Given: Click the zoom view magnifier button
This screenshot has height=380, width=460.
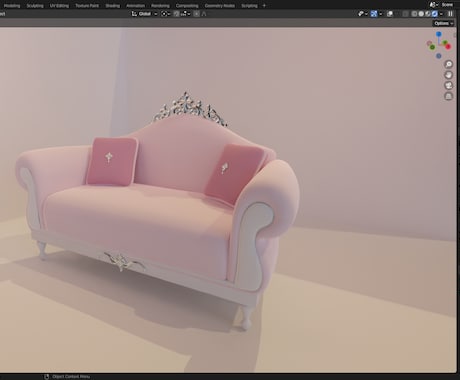Looking at the screenshot, I should click(x=449, y=64).
